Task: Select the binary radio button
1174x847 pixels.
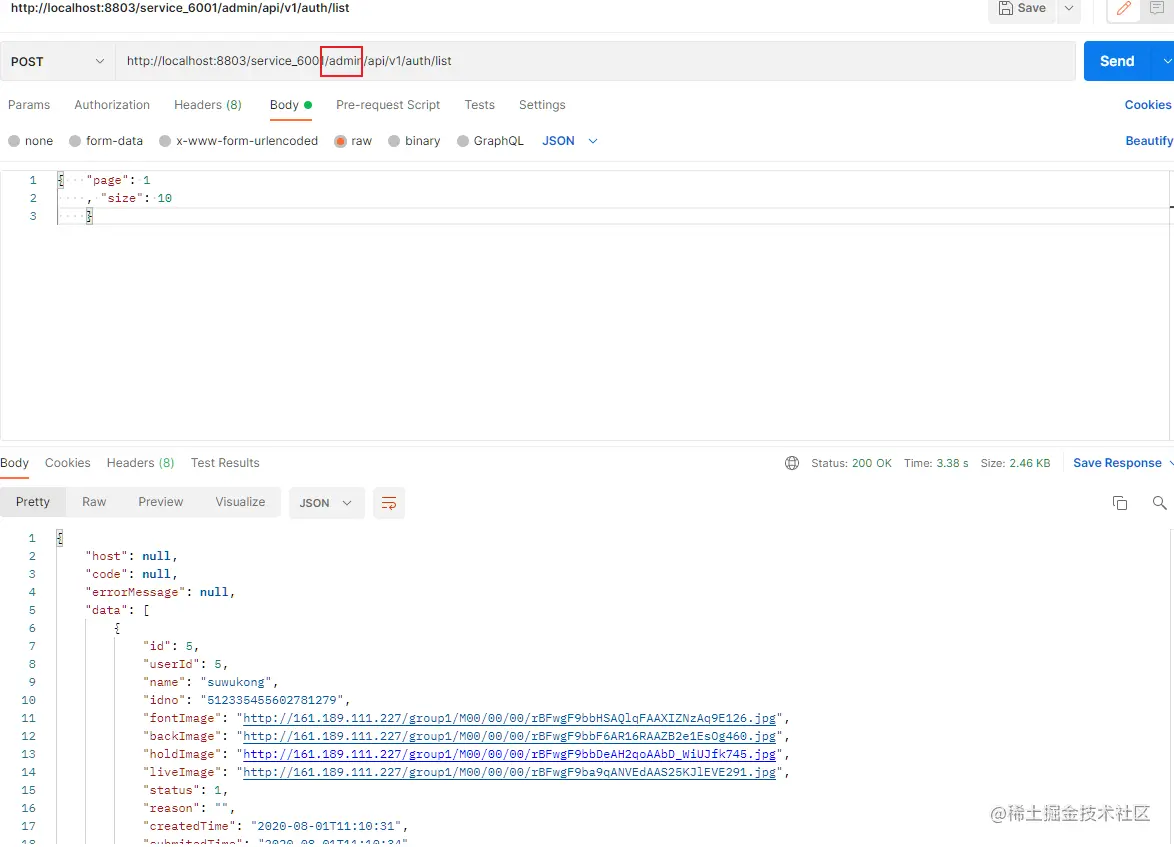Action: coord(394,141)
